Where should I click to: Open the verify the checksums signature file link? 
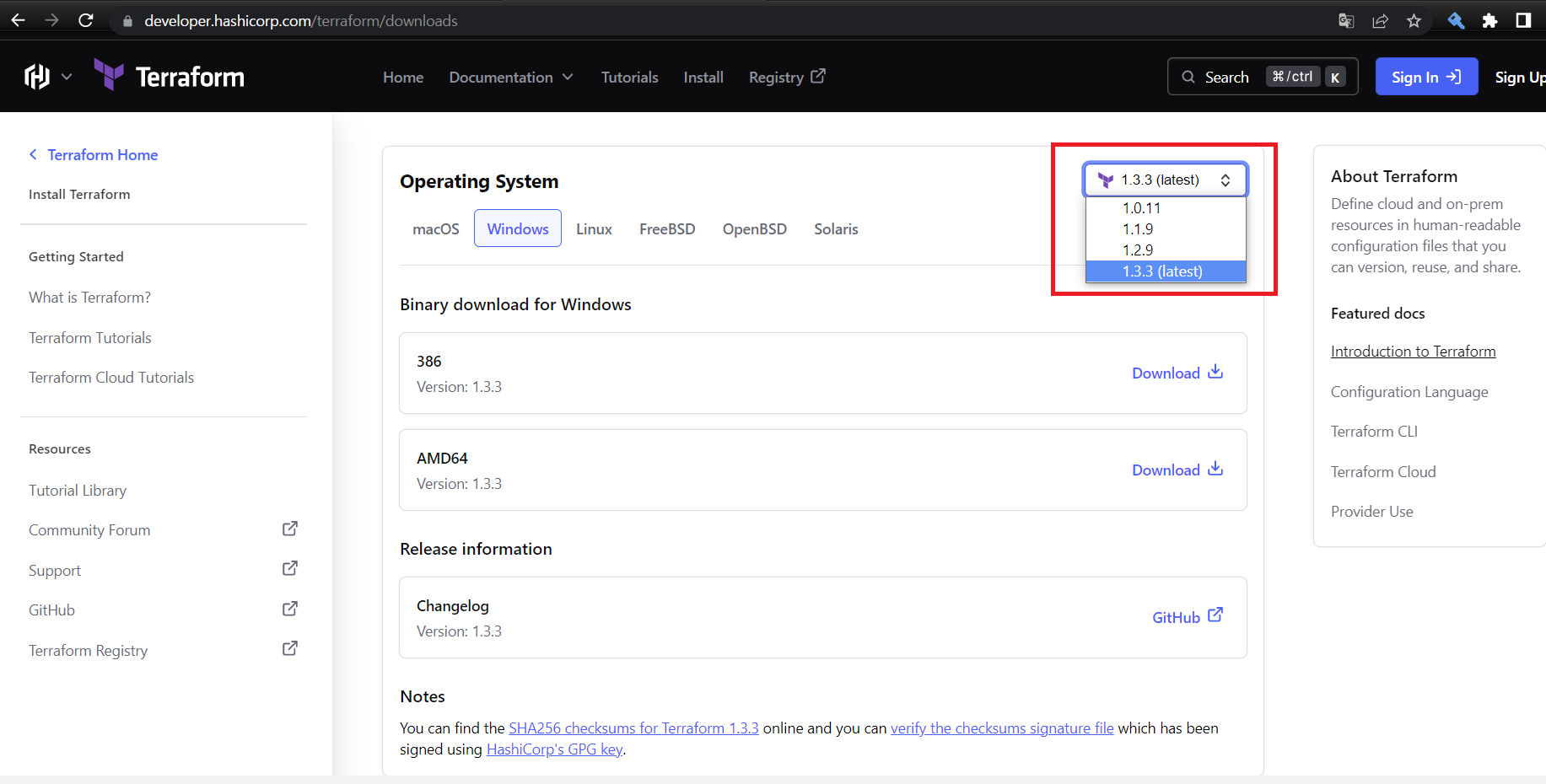pos(1002,728)
